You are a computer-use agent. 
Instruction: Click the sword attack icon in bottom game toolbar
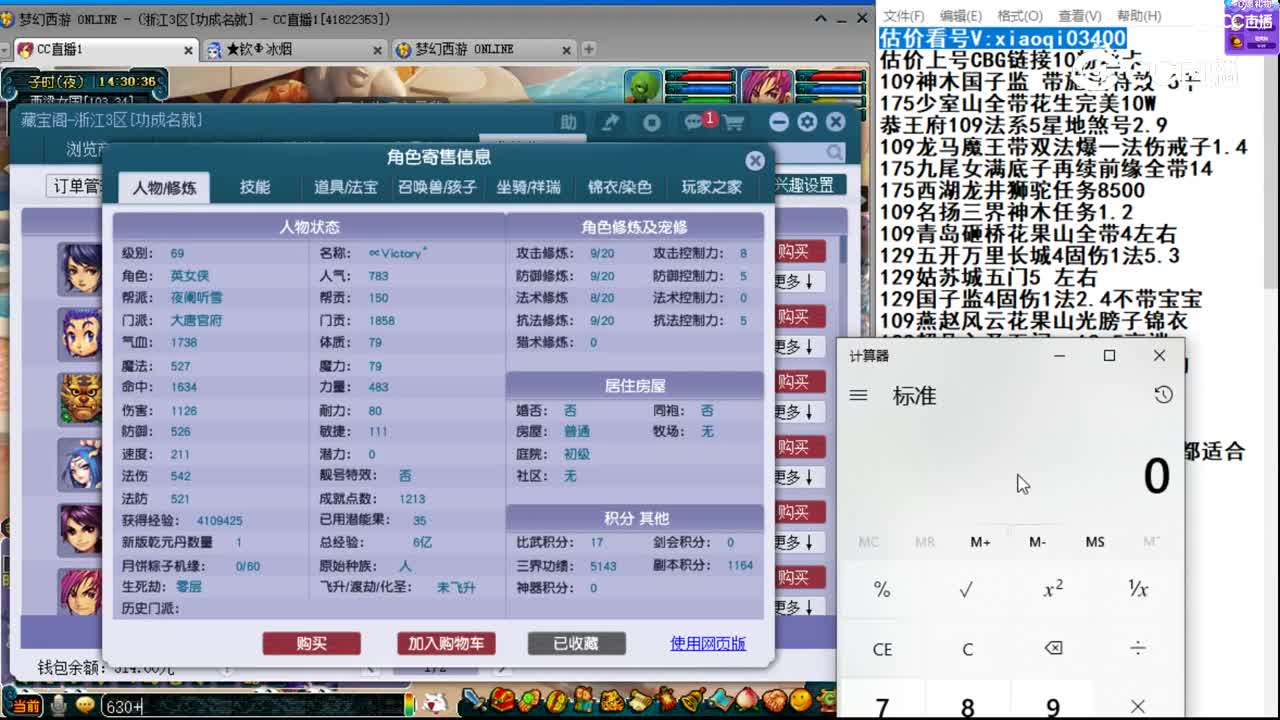pos(475,700)
